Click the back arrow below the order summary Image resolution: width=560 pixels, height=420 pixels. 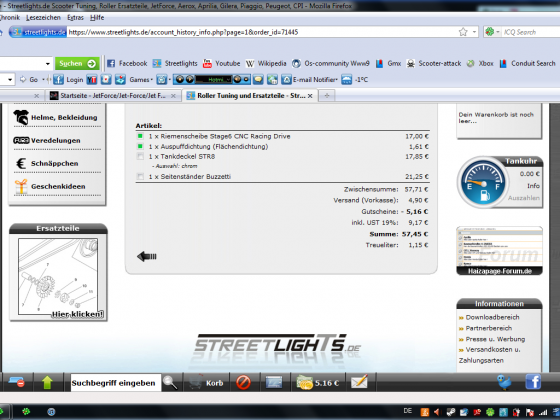pos(146,256)
